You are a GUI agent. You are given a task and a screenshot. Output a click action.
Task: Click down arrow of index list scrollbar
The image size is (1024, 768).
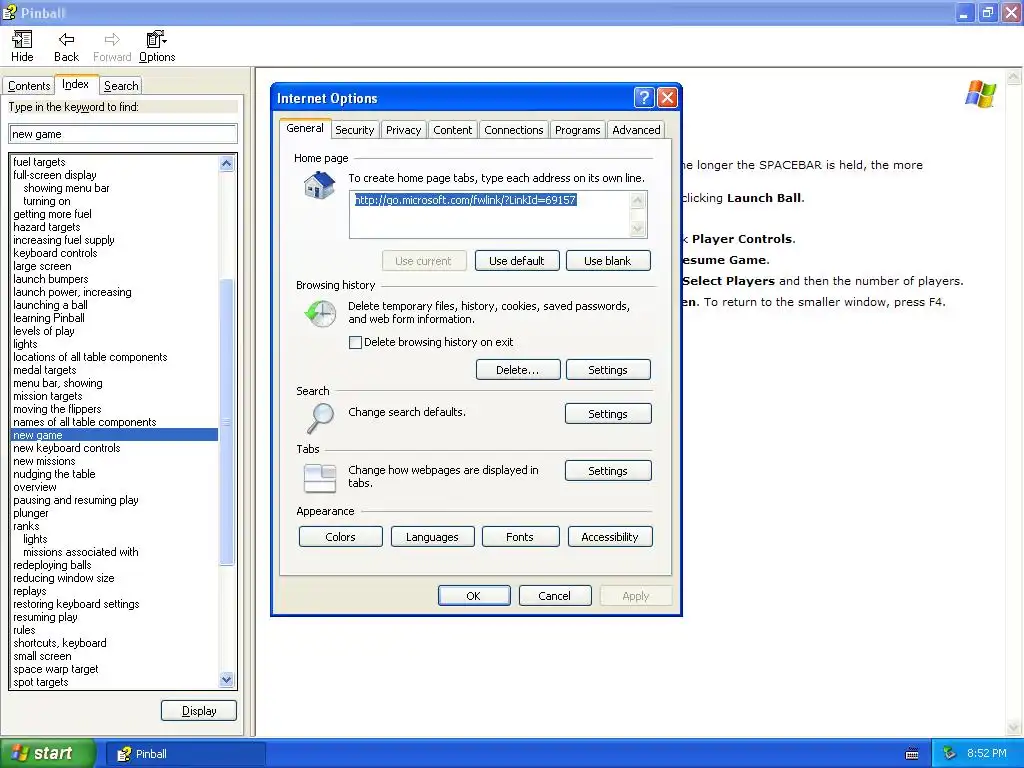tap(227, 680)
